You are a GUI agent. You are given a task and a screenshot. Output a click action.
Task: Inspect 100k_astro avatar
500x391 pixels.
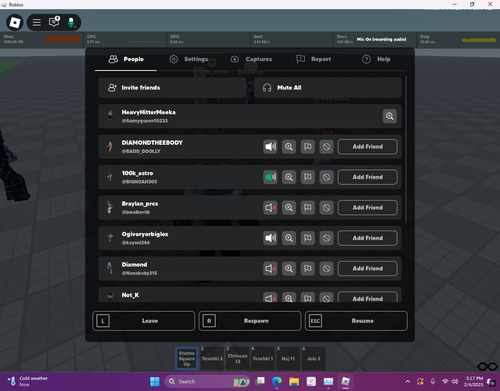coord(289,177)
